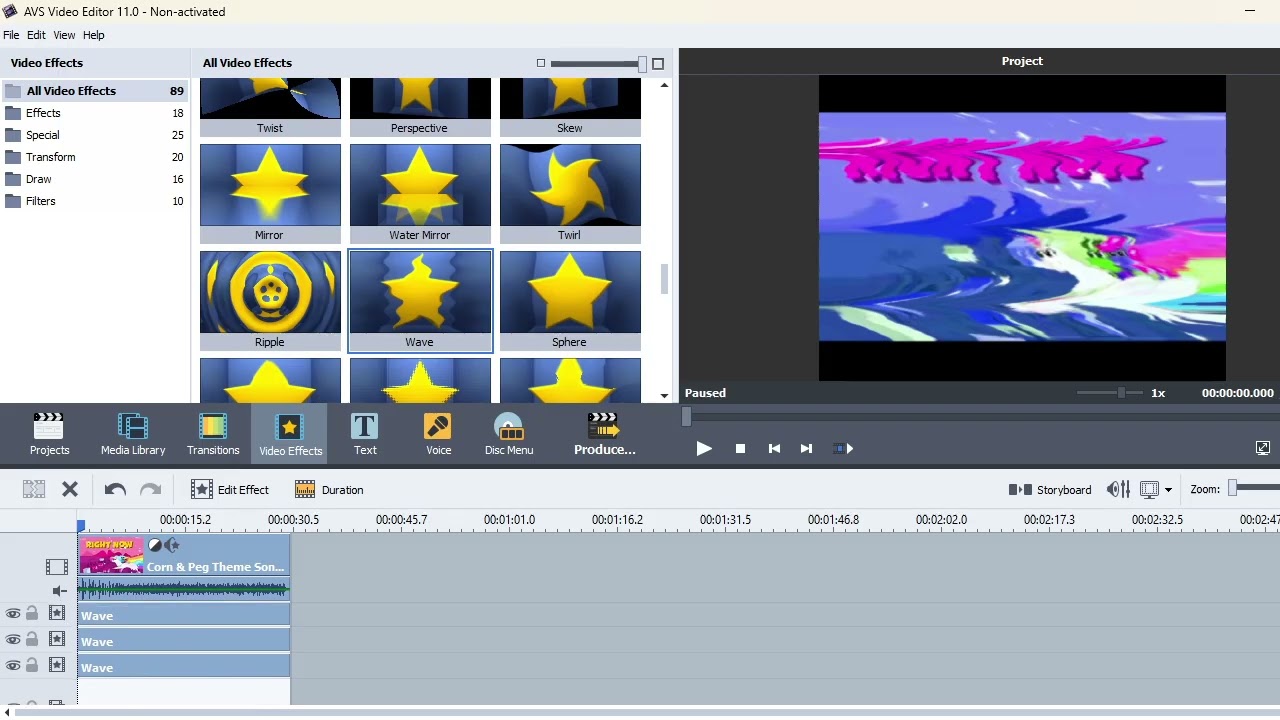
Task: Switch to Storyboard view
Action: [x=1050, y=489]
